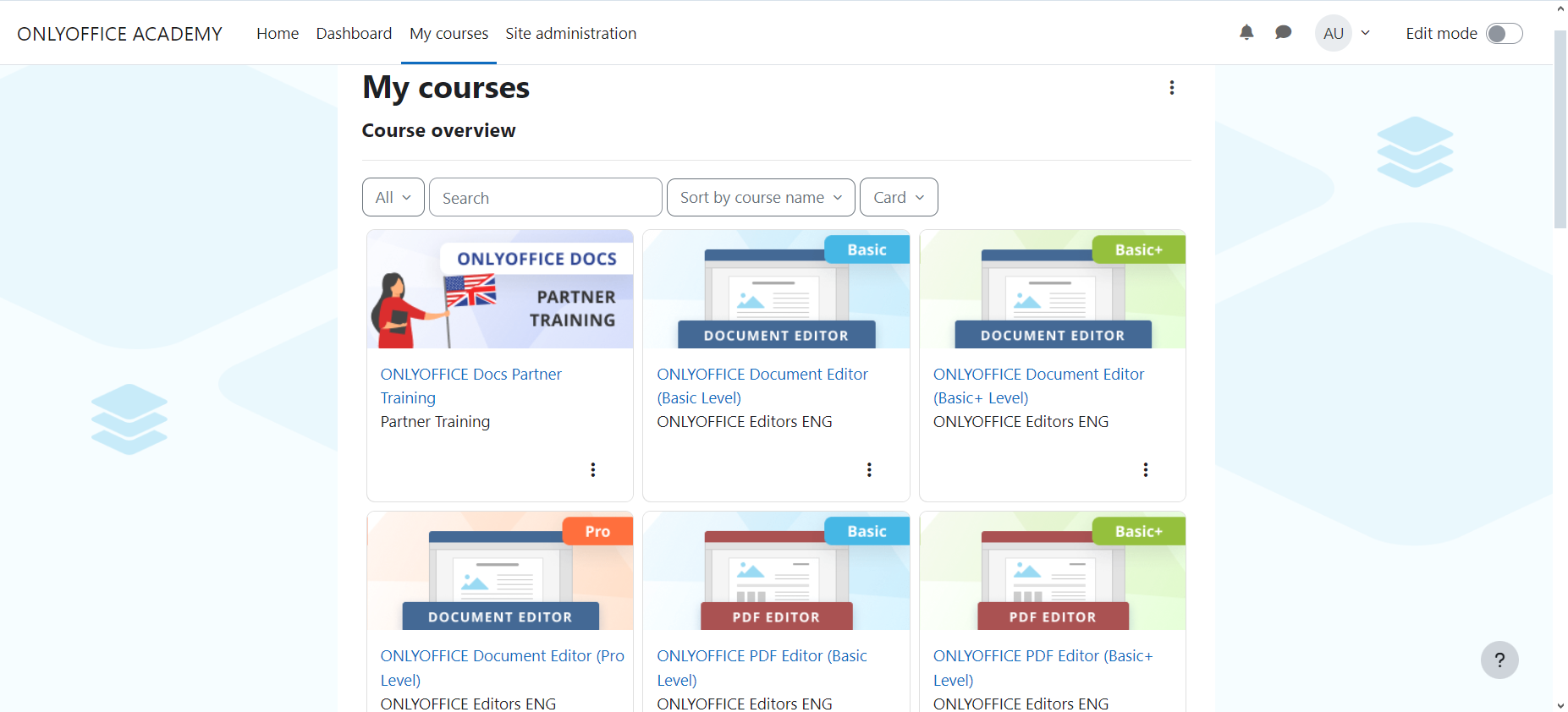Click the help question mark button
This screenshot has width=1568, height=712.
click(x=1499, y=660)
